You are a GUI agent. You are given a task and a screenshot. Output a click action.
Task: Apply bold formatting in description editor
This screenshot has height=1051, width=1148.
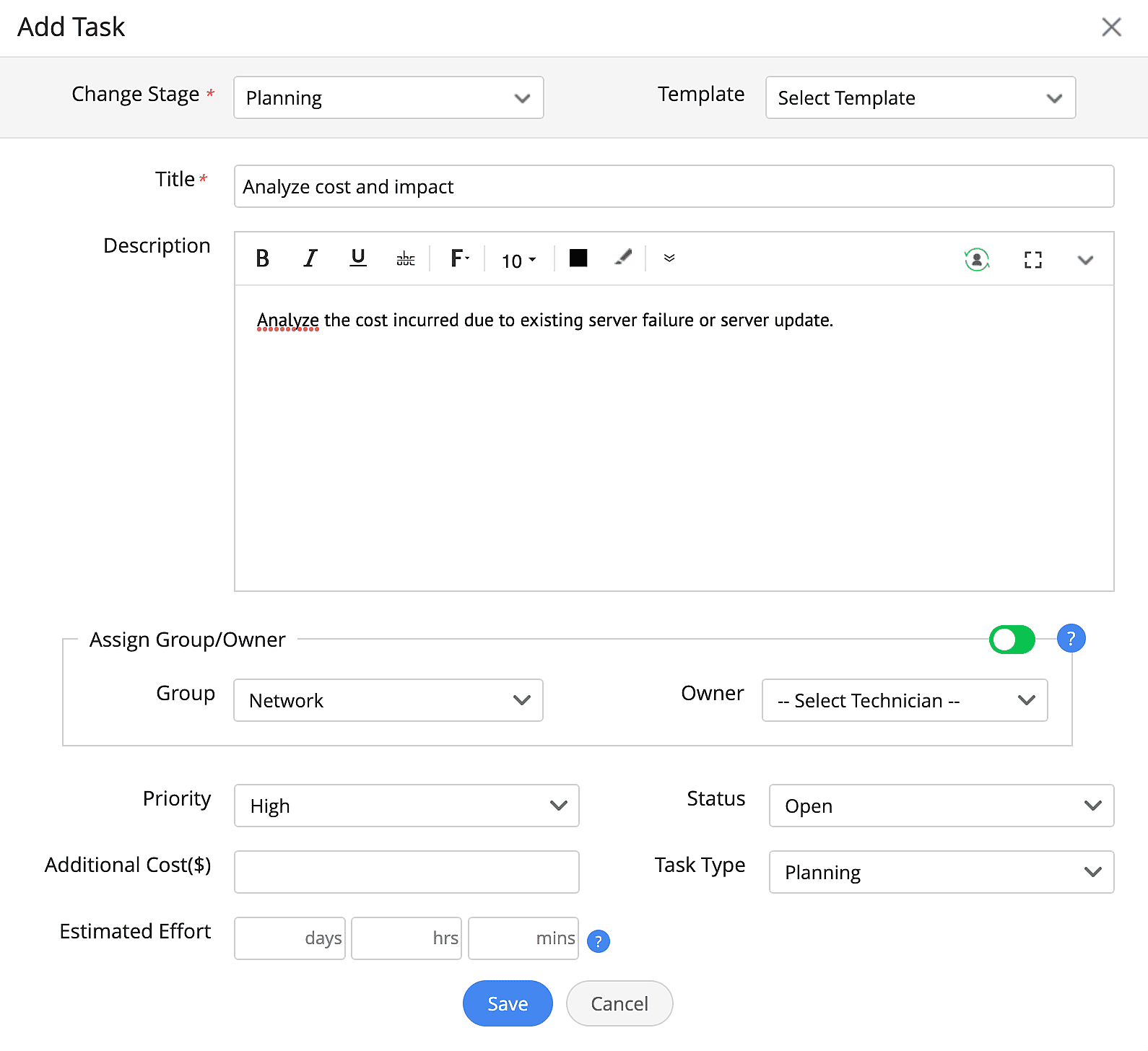click(263, 258)
